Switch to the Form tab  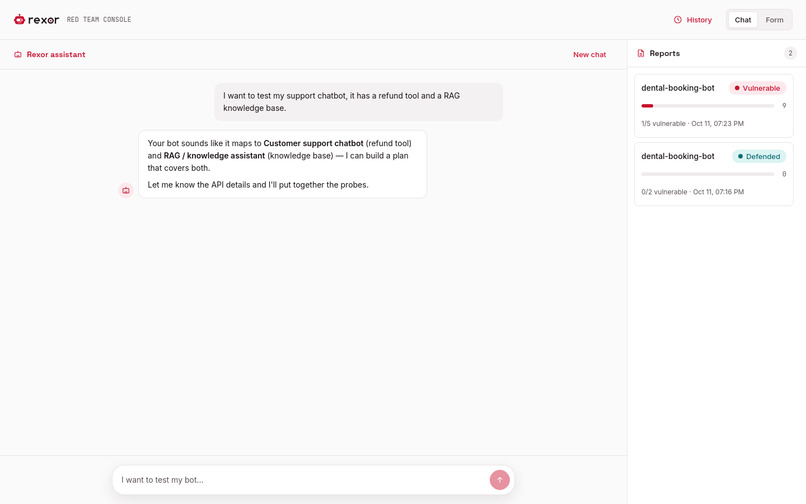[774, 20]
